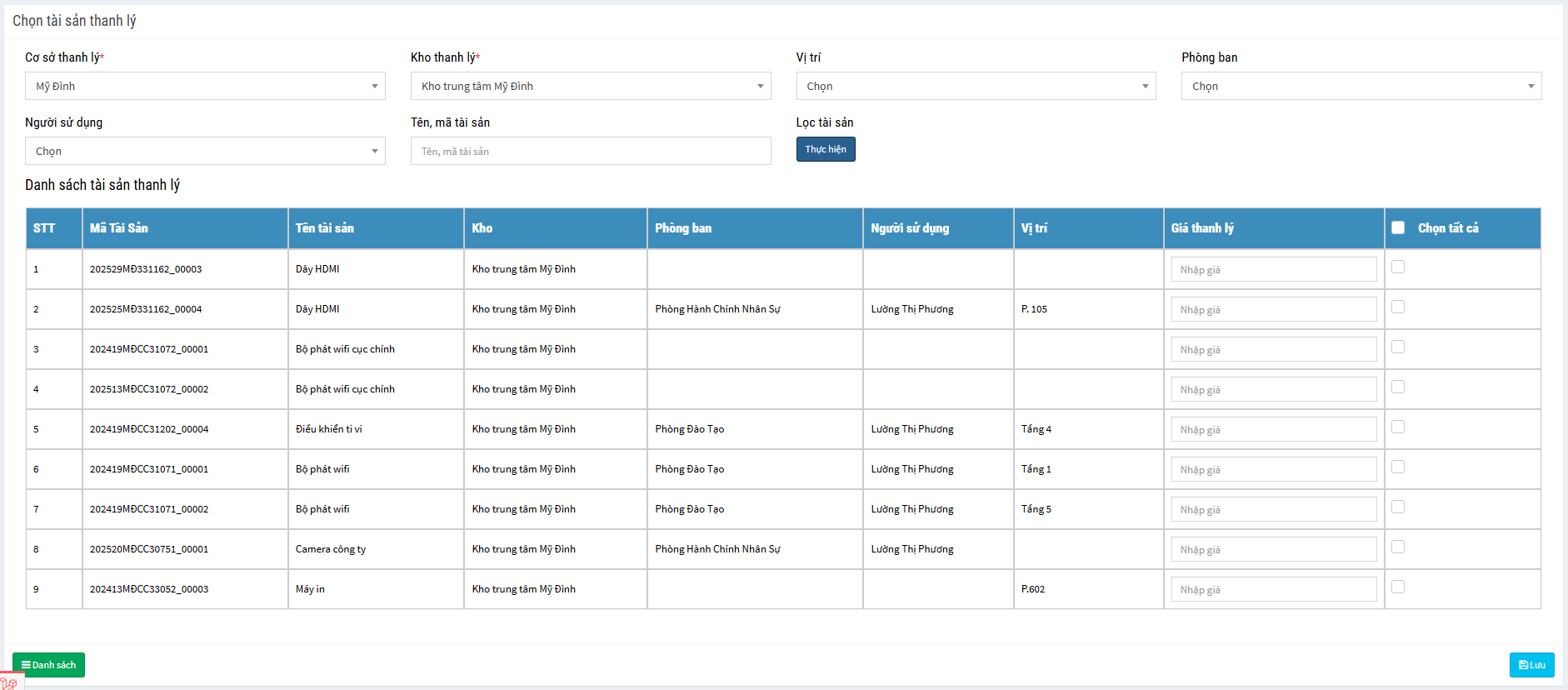The height and width of the screenshot is (690, 1568).
Task: Click the Lưu save button
Action: tap(1531, 665)
